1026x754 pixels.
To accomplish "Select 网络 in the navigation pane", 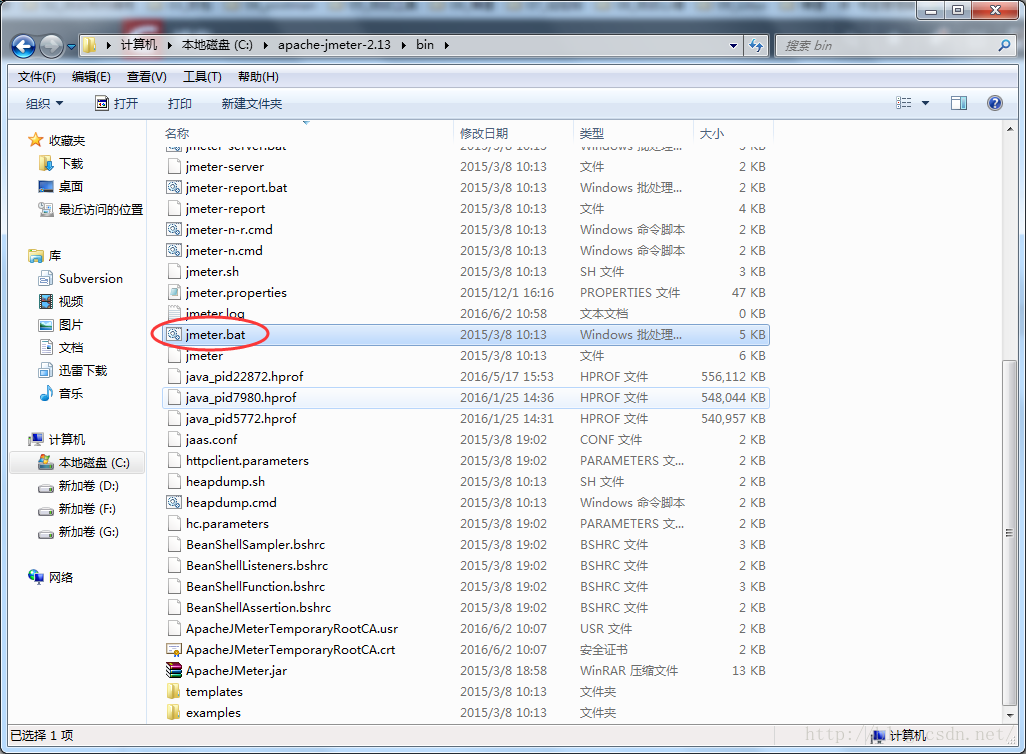I will [50, 577].
